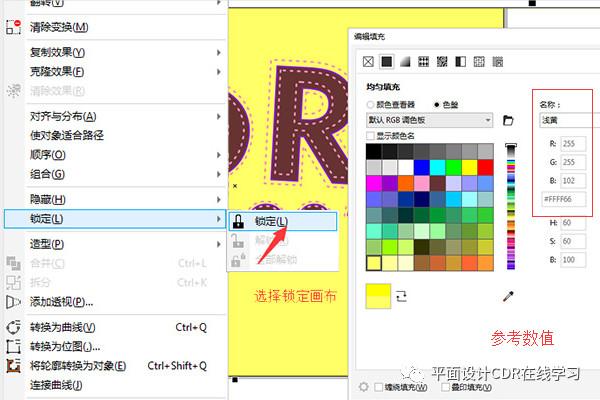600x400 pixels.
Task: Click the swap colors arrows icon
Action: (x=401, y=296)
